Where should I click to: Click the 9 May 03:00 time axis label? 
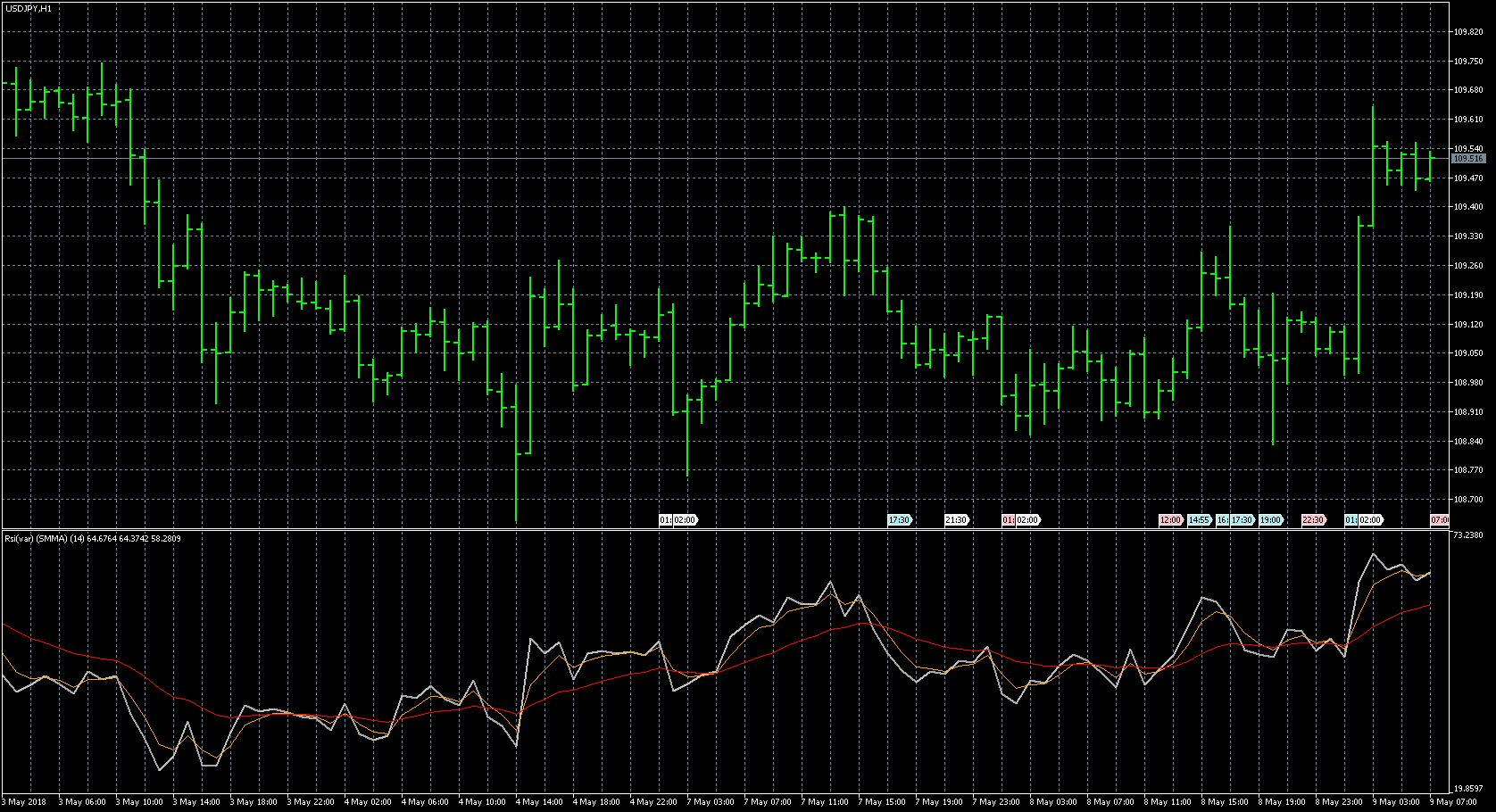point(1396,802)
